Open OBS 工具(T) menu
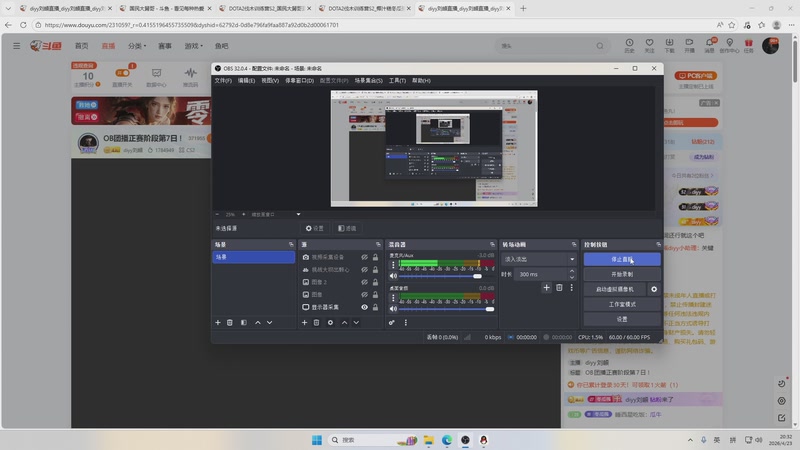800x450 pixels. (397, 81)
